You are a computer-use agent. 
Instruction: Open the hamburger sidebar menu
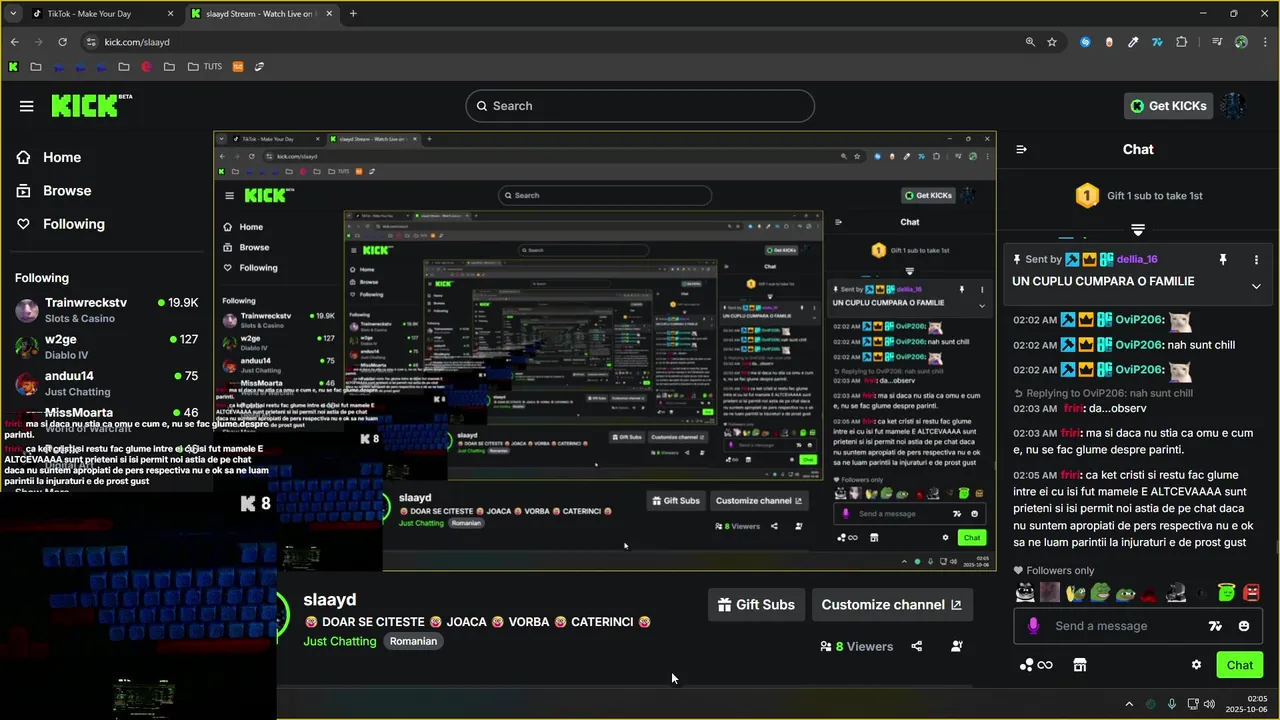coord(27,106)
